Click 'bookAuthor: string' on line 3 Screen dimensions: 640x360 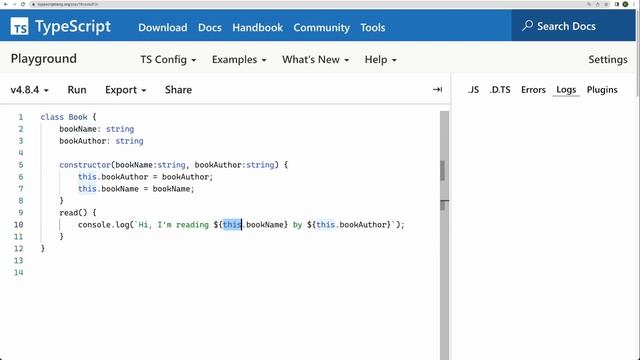[101, 141]
